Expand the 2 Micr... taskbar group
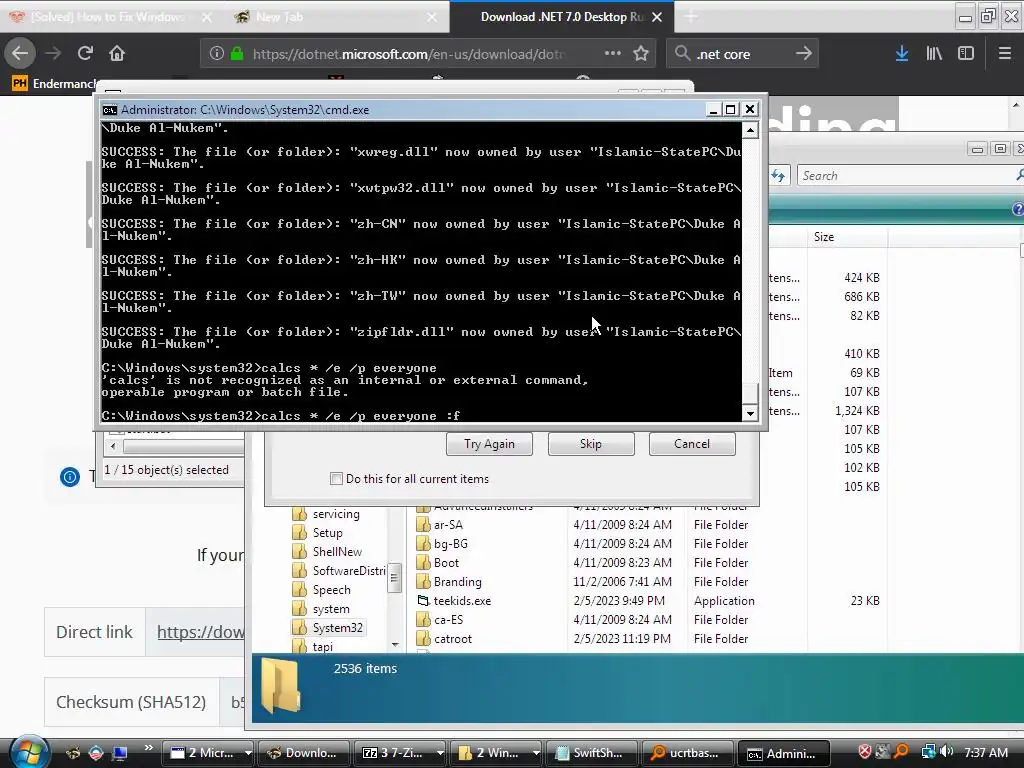The height and width of the screenshot is (768, 1024). tap(248, 753)
